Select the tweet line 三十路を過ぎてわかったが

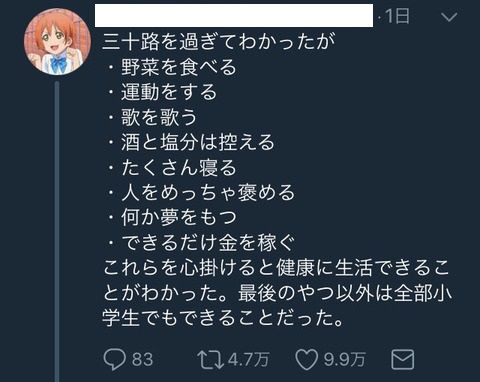point(219,42)
